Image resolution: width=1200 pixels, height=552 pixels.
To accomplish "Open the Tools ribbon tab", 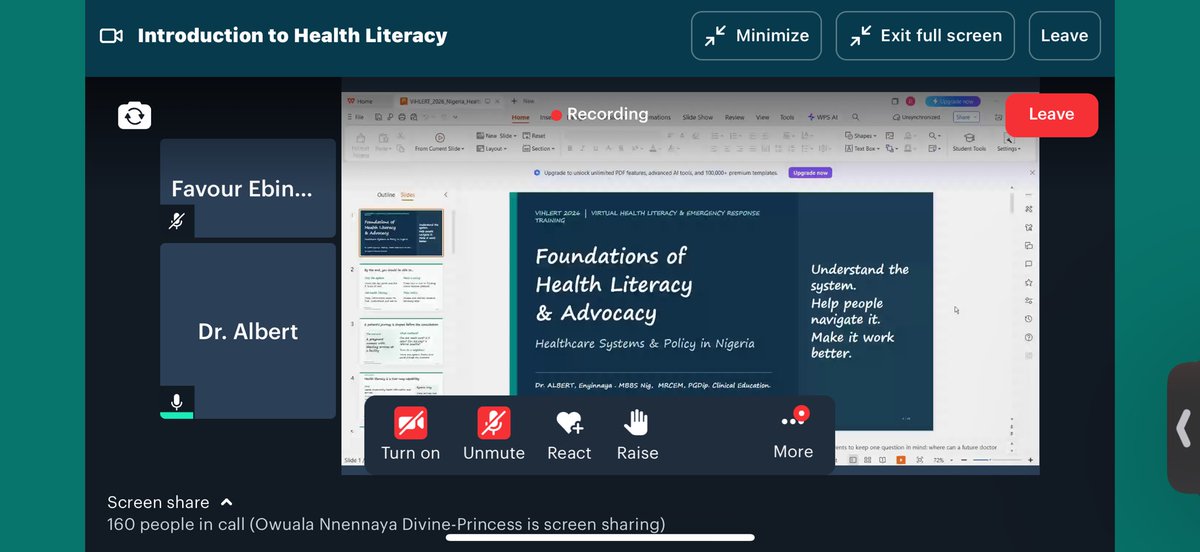I will coord(787,117).
